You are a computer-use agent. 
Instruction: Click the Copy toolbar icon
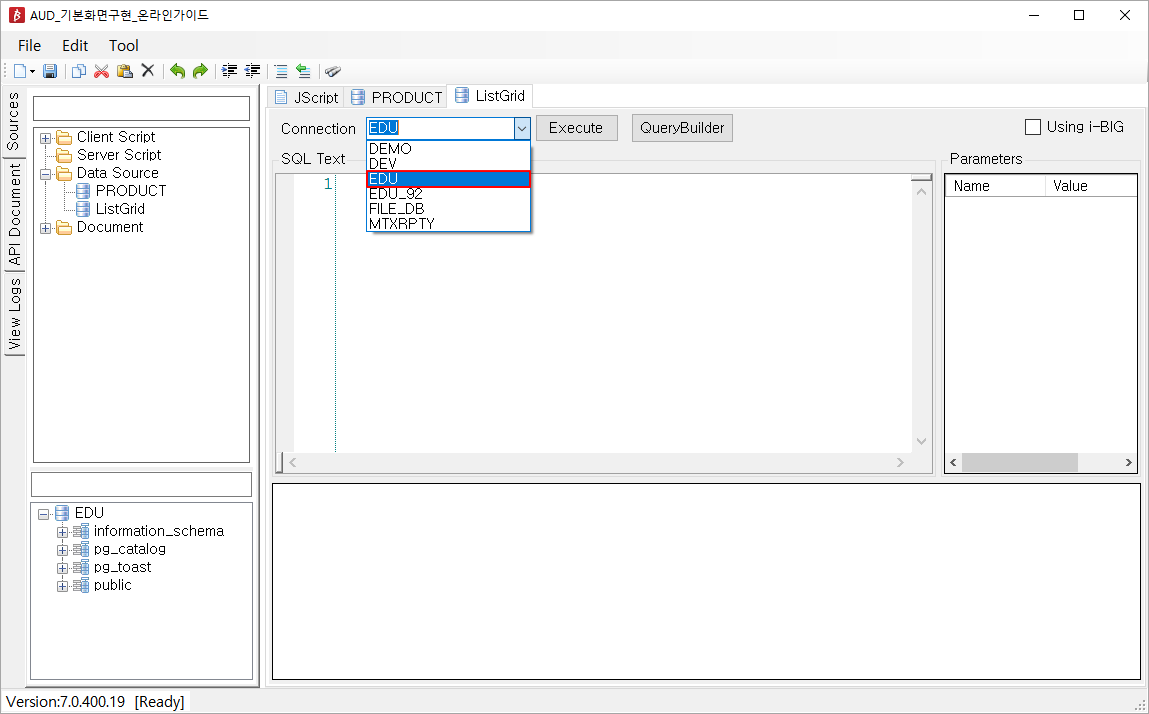tap(79, 71)
